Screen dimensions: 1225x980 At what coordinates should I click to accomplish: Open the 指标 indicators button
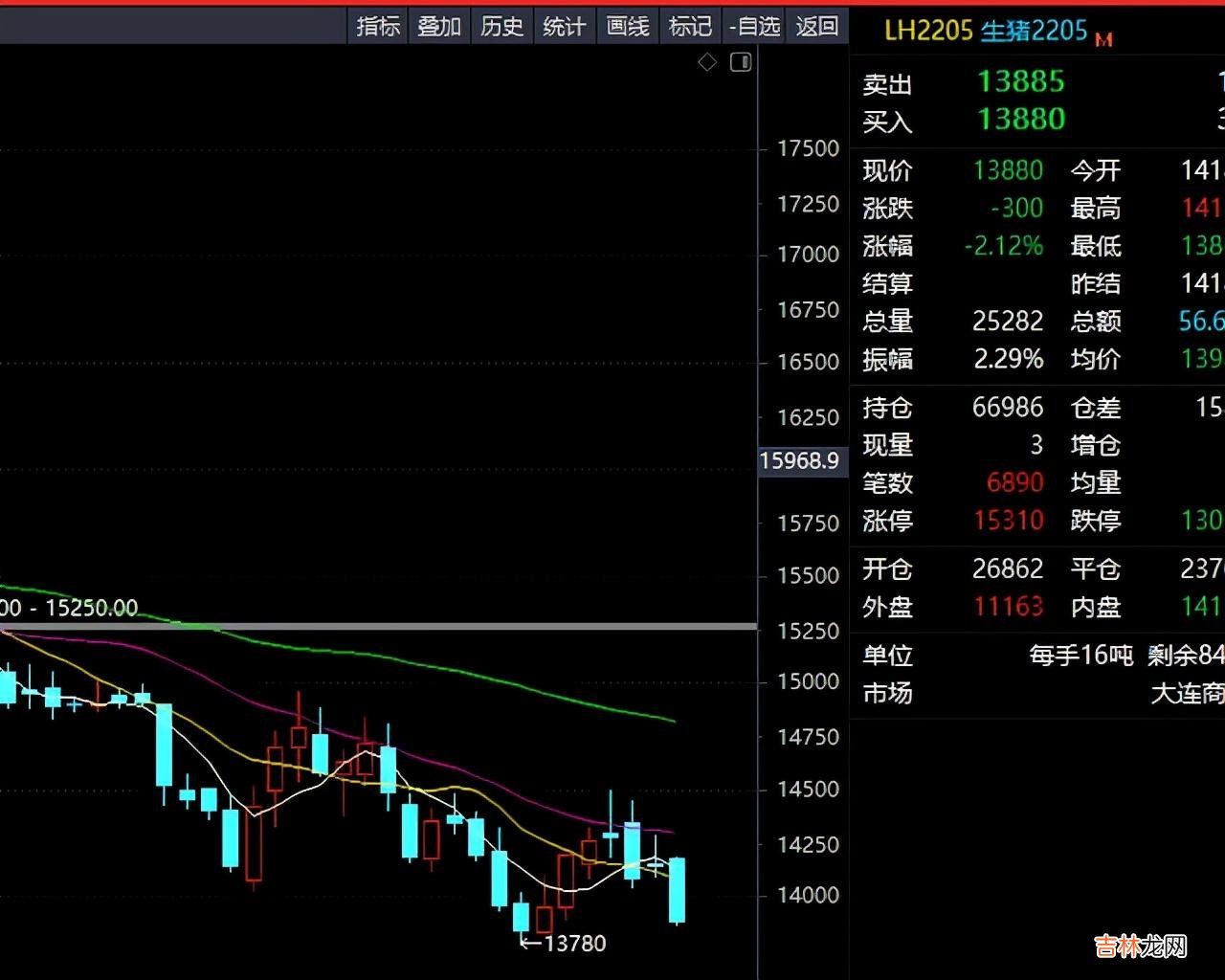point(378,26)
